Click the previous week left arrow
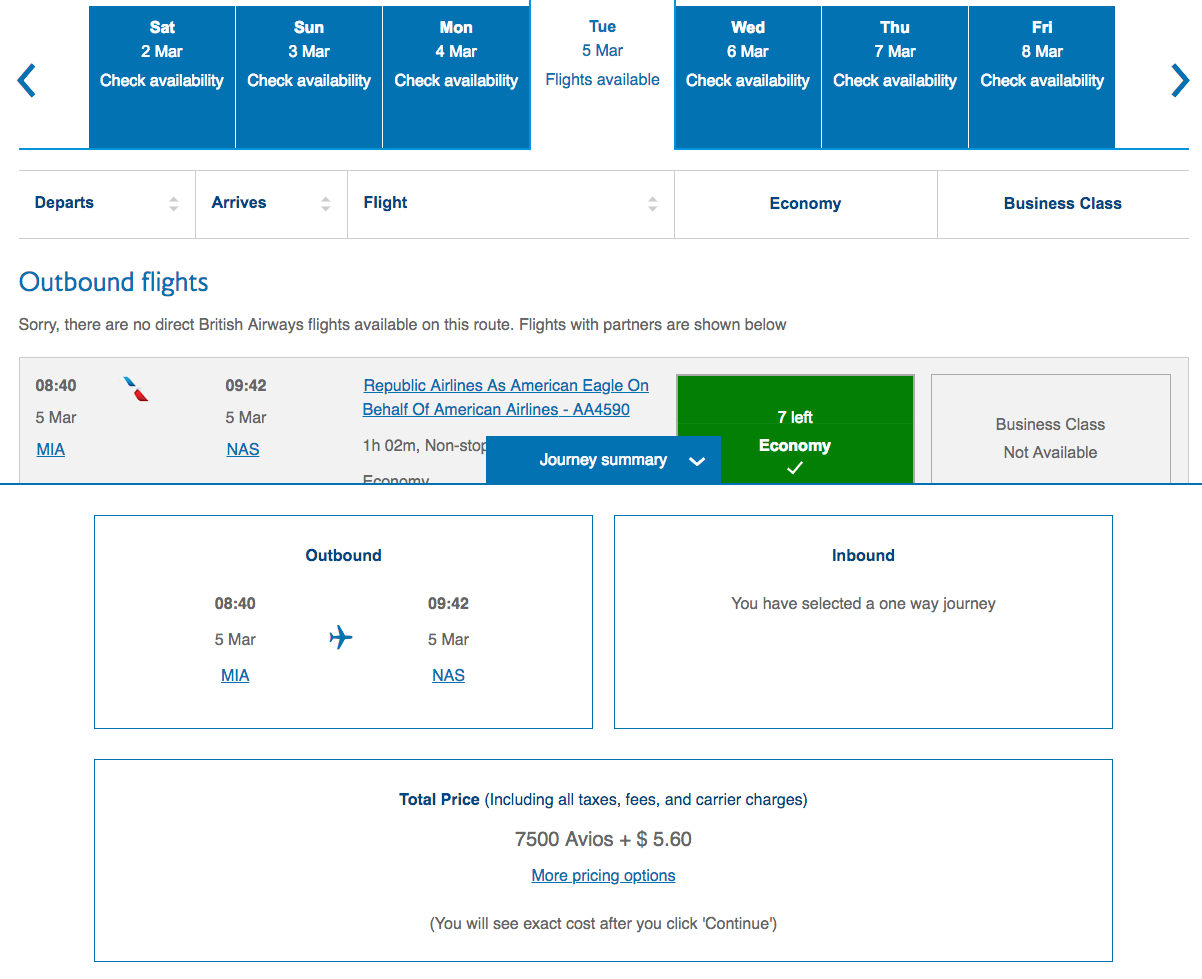 (x=27, y=81)
